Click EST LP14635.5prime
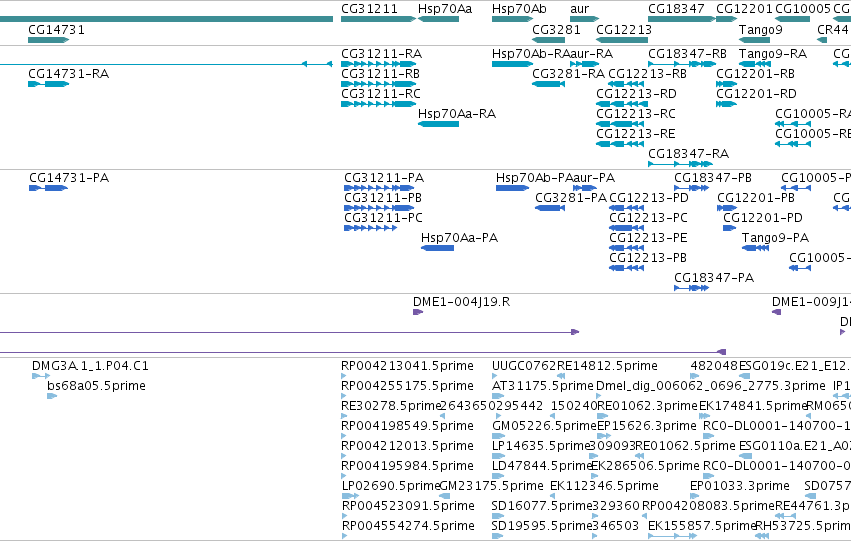 498,456
